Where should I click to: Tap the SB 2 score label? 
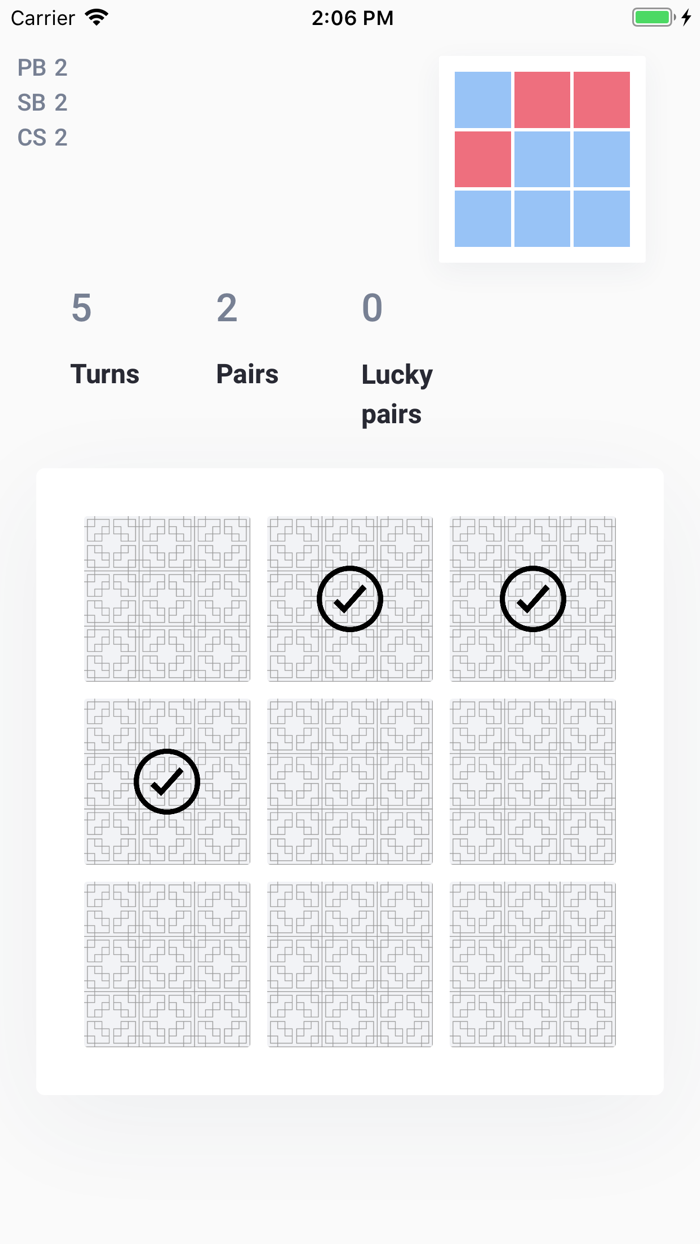43,103
